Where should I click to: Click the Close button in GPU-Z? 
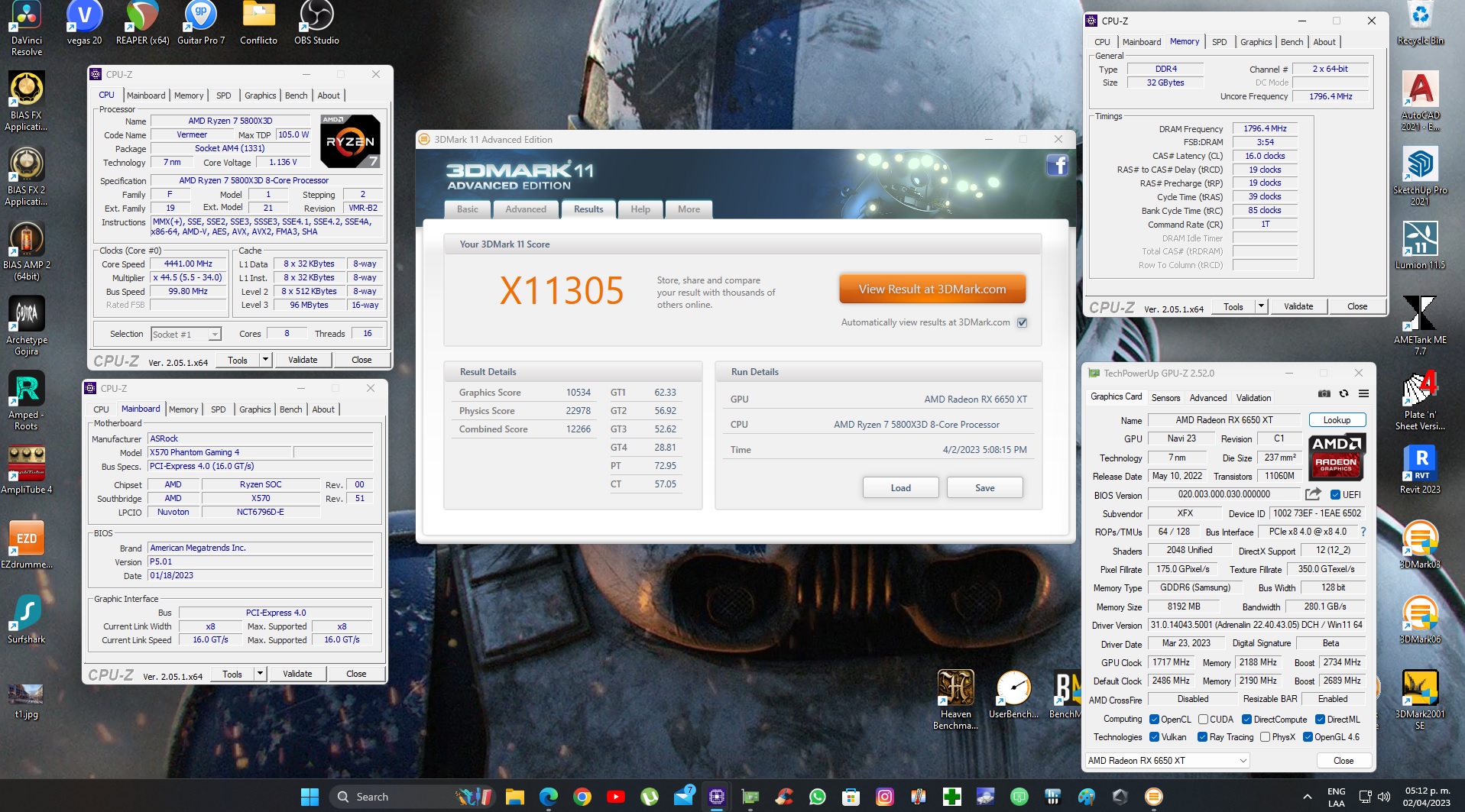point(1343,760)
